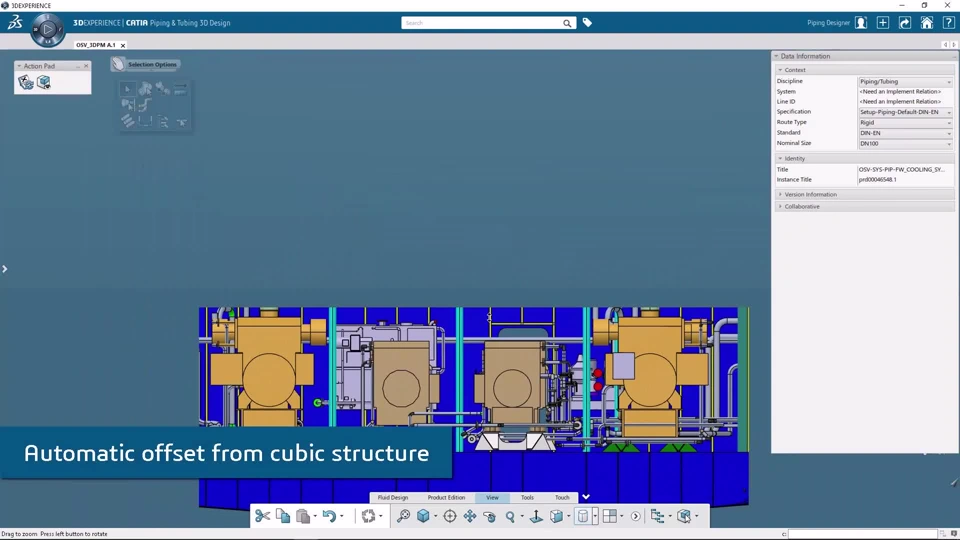Image resolution: width=960 pixels, height=540 pixels.
Task: Select the Pan four-arrow icon
Action: (470, 516)
